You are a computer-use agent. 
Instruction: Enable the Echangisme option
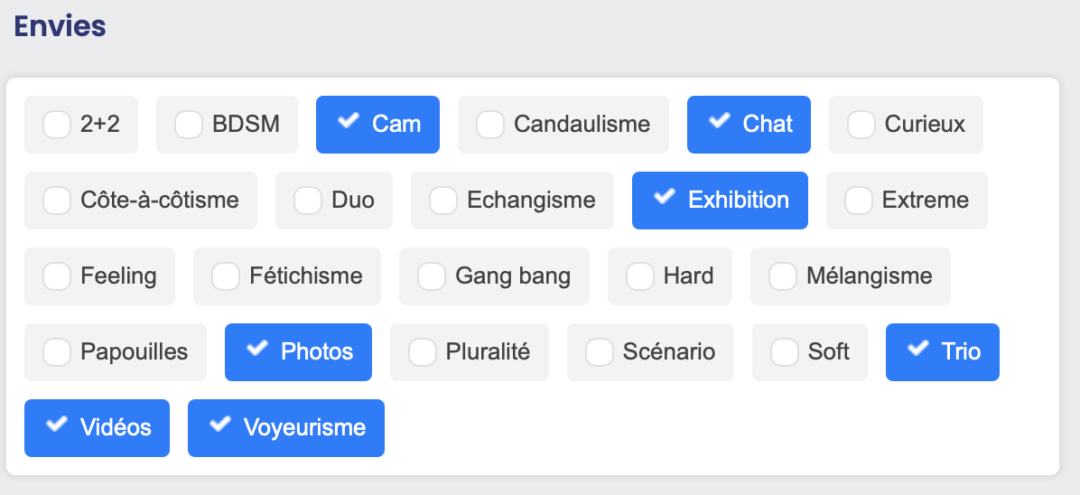(x=443, y=201)
